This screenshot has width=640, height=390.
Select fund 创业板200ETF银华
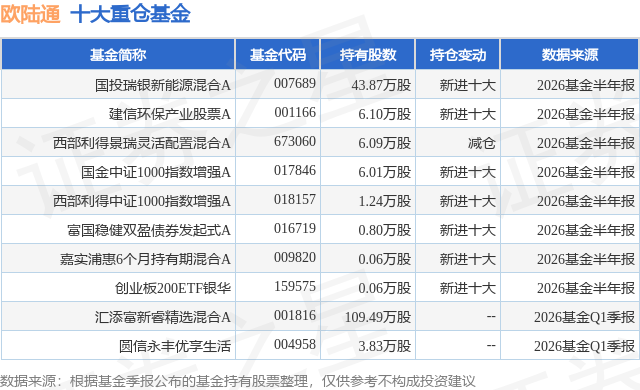173,288
